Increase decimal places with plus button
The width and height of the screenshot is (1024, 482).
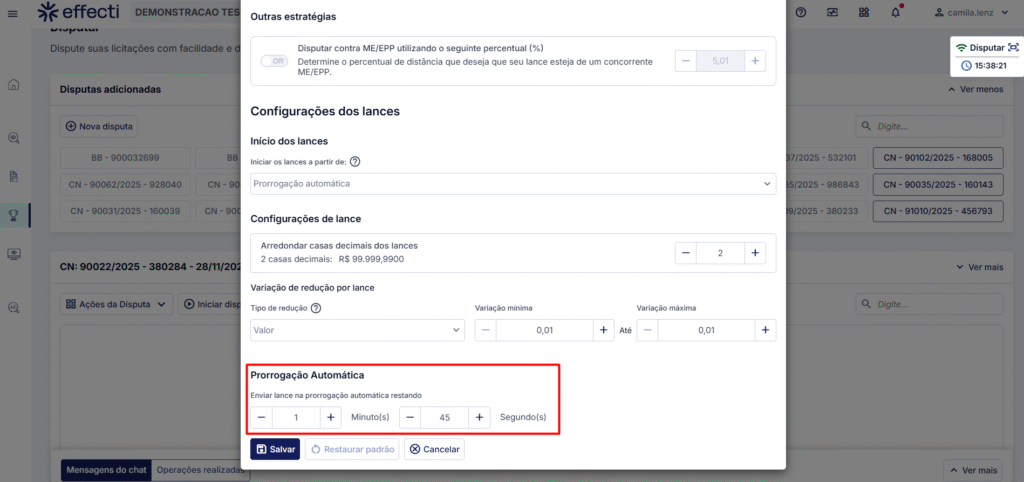tap(756, 253)
